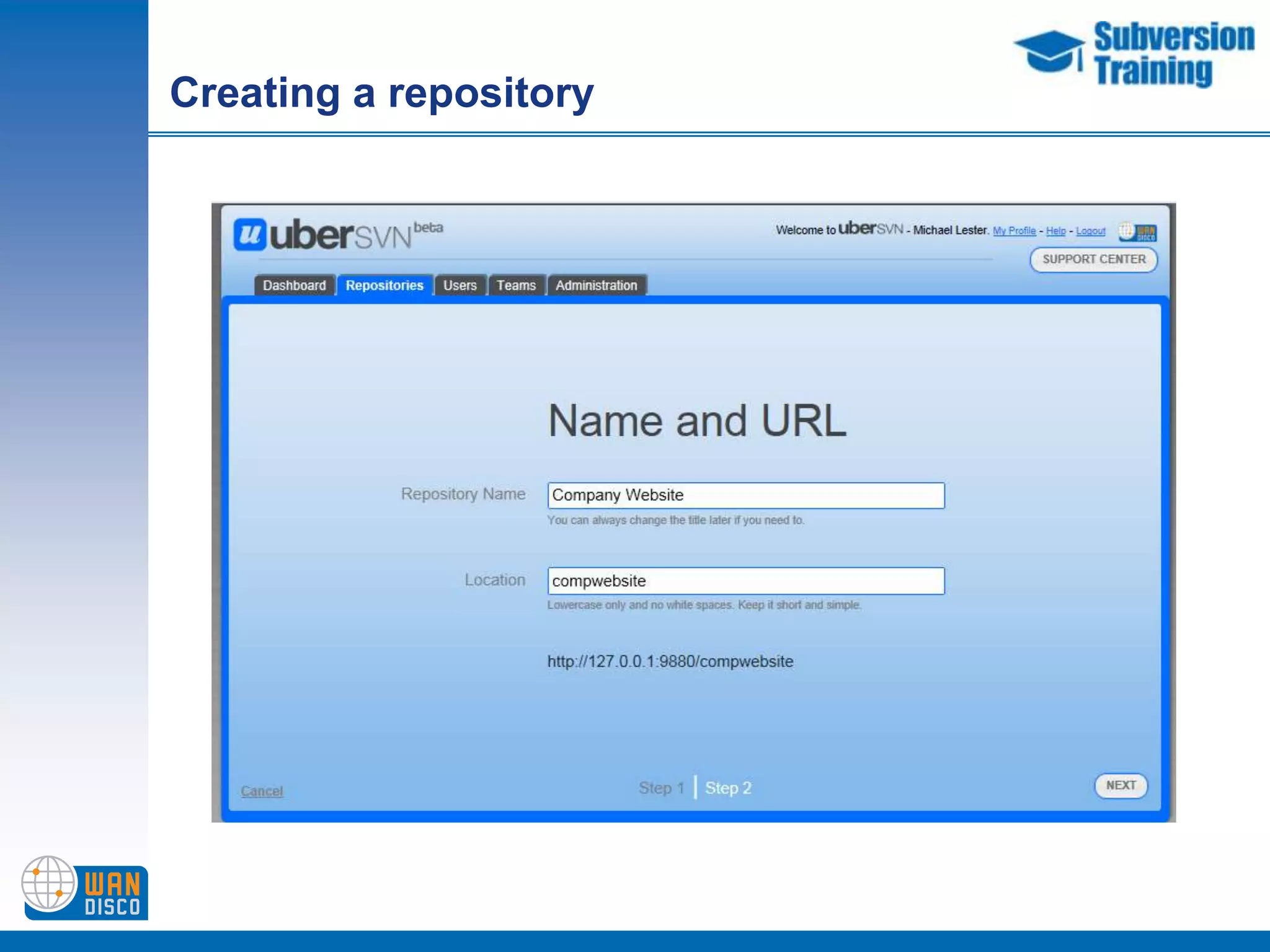Switch to the Repositories tab
This screenshot has height=952, width=1270.
tap(384, 285)
